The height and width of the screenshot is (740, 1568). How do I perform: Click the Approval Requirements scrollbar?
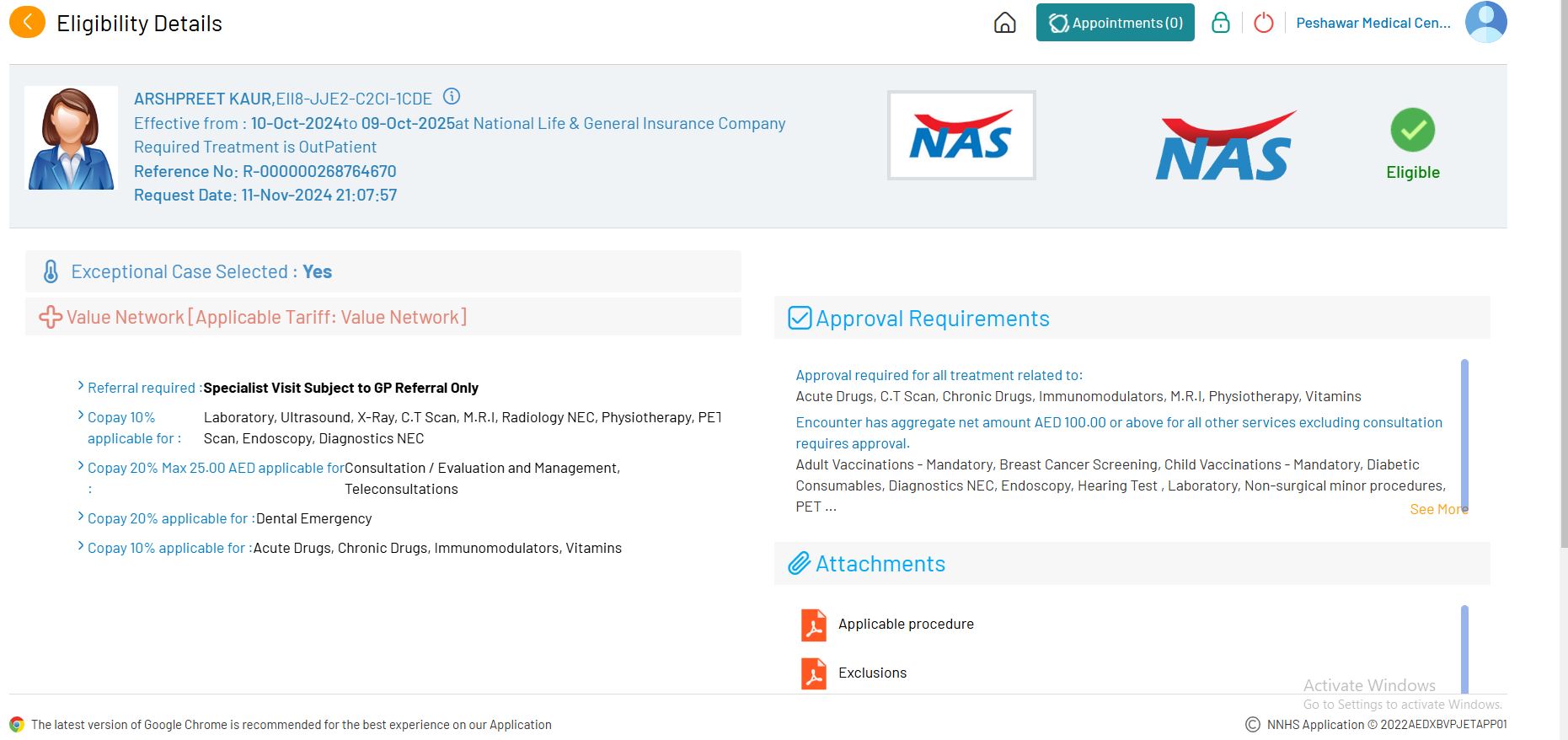tap(1464, 435)
